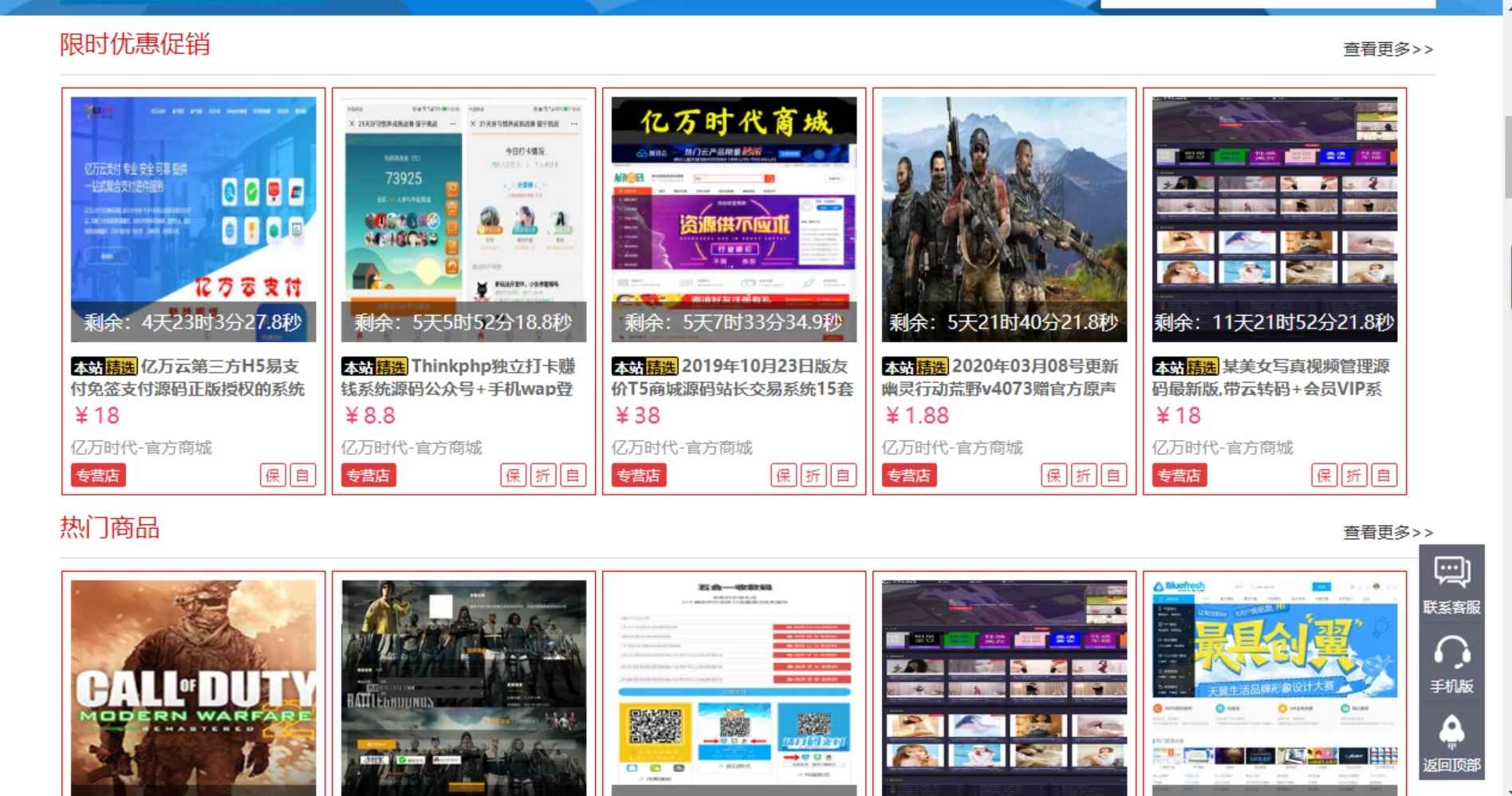Click the 折 discount icon on Thinkphp card
The width and height of the screenshot is (1512, 796).
click(542, 475)
